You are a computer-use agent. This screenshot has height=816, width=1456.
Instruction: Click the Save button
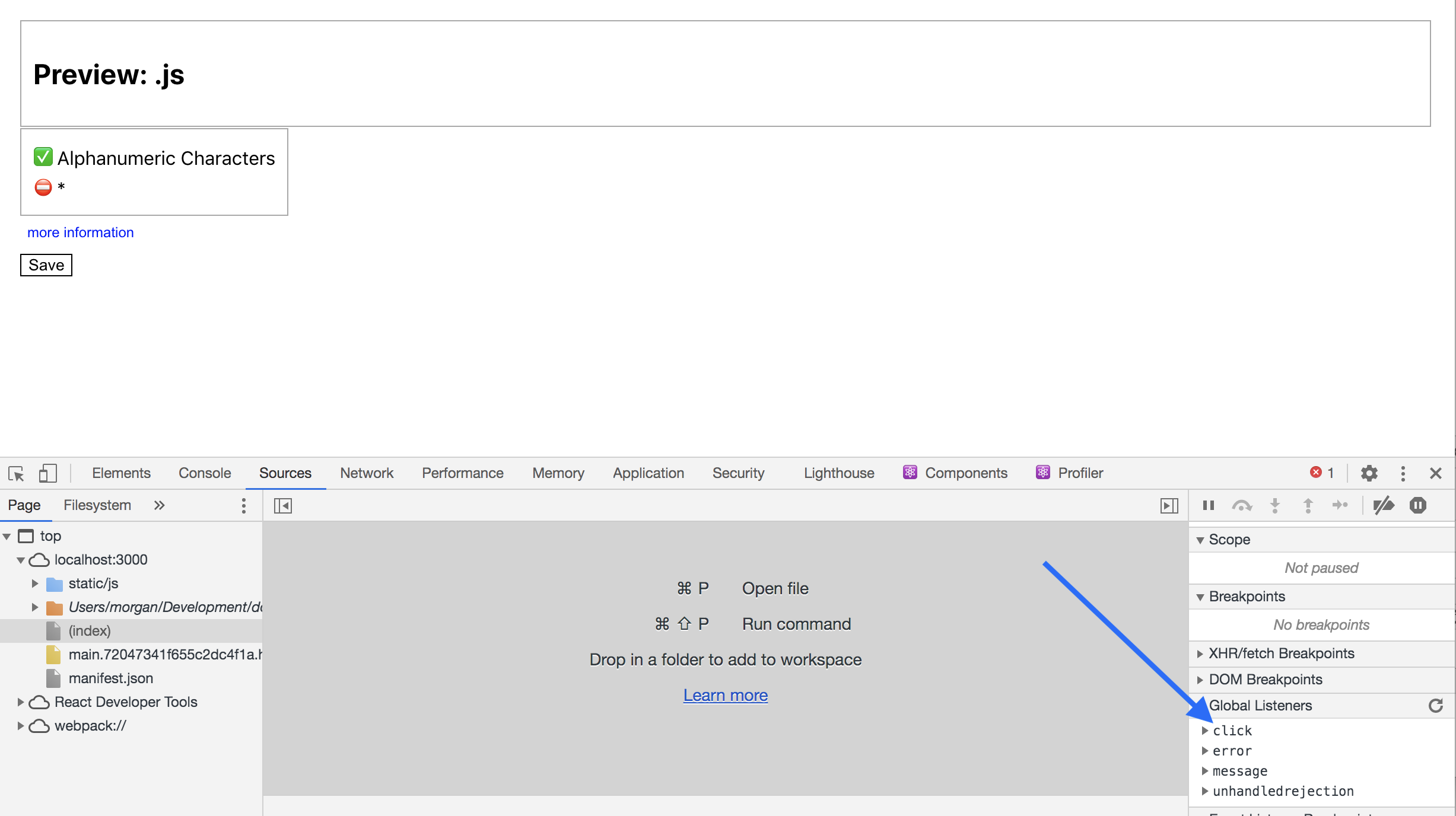[46, 265]
